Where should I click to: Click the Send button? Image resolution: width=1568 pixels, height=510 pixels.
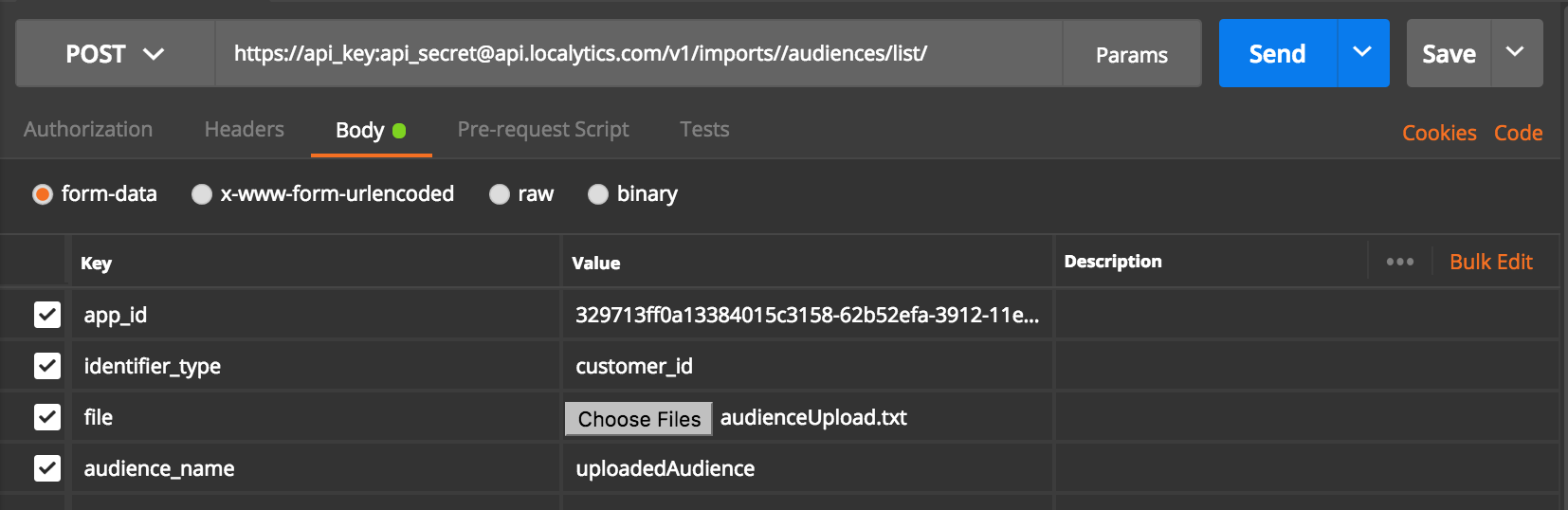click(1277, 54)
